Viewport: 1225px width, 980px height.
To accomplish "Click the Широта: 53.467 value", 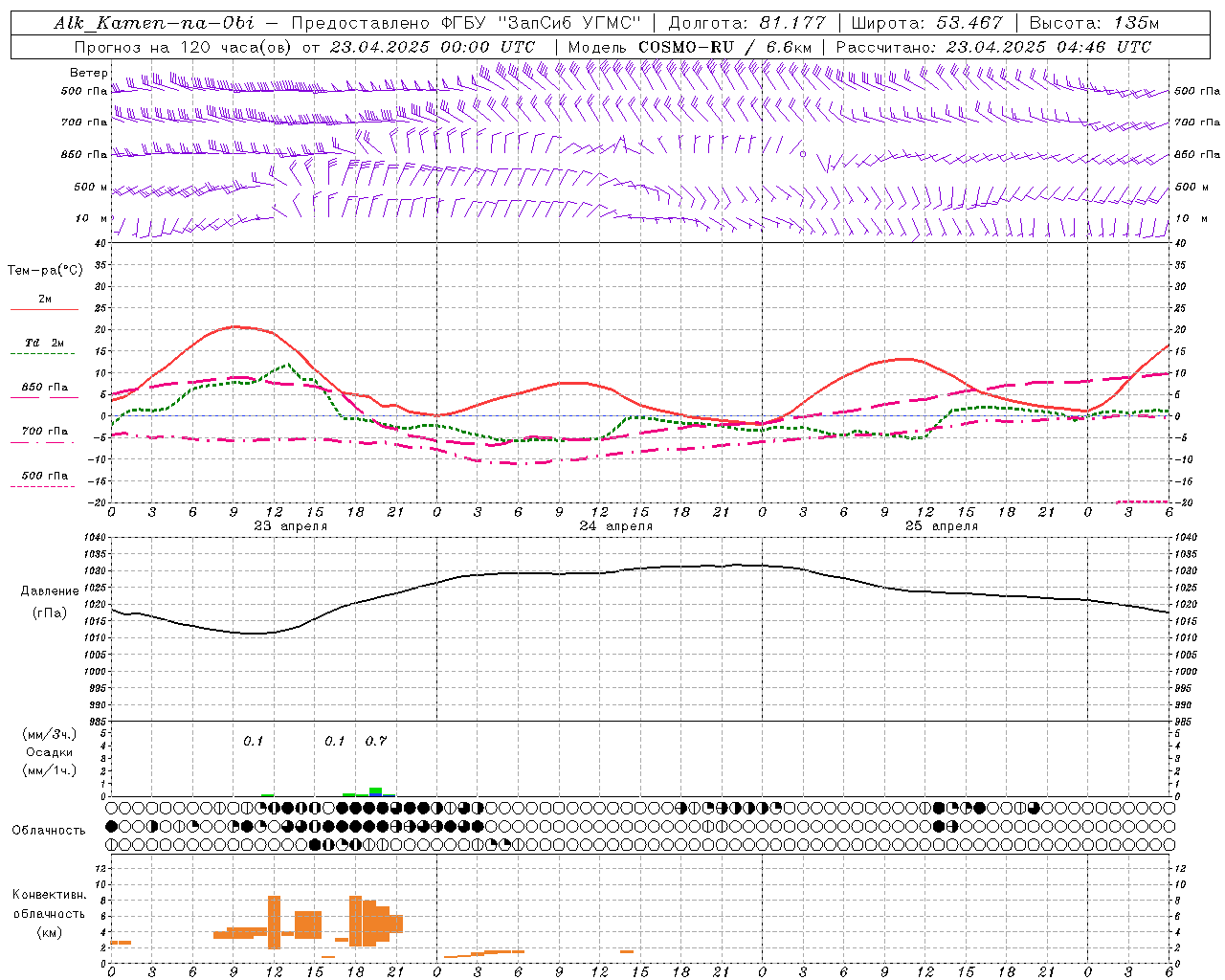I will pos(926,23).
